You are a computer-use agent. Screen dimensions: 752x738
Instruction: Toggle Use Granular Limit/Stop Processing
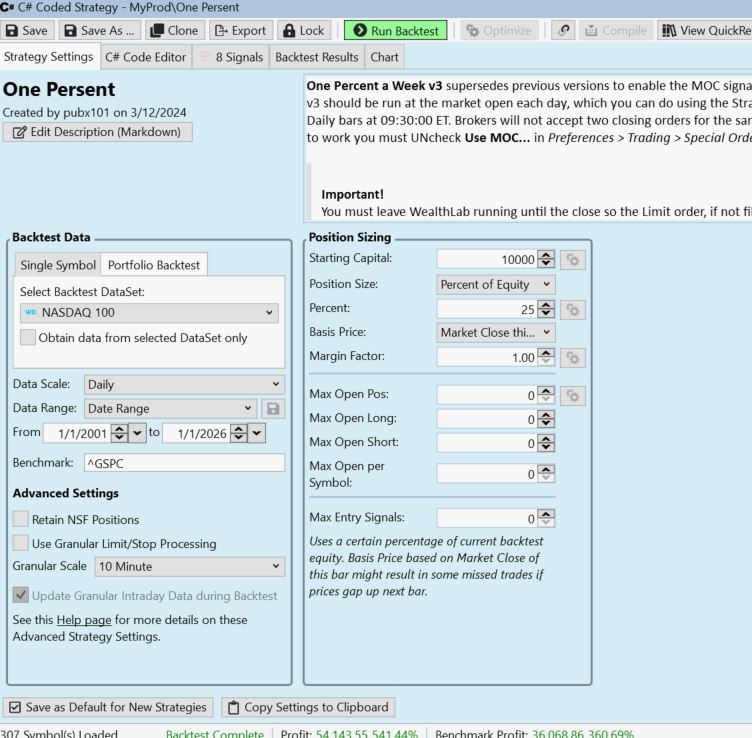point(22,542)
